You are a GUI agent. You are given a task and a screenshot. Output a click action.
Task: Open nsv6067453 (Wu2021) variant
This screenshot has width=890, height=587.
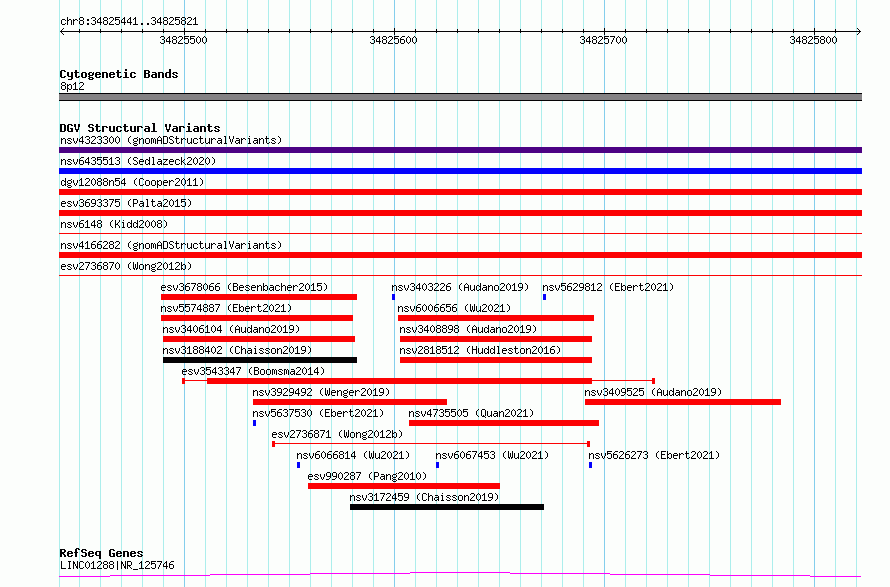coord(492,455)
